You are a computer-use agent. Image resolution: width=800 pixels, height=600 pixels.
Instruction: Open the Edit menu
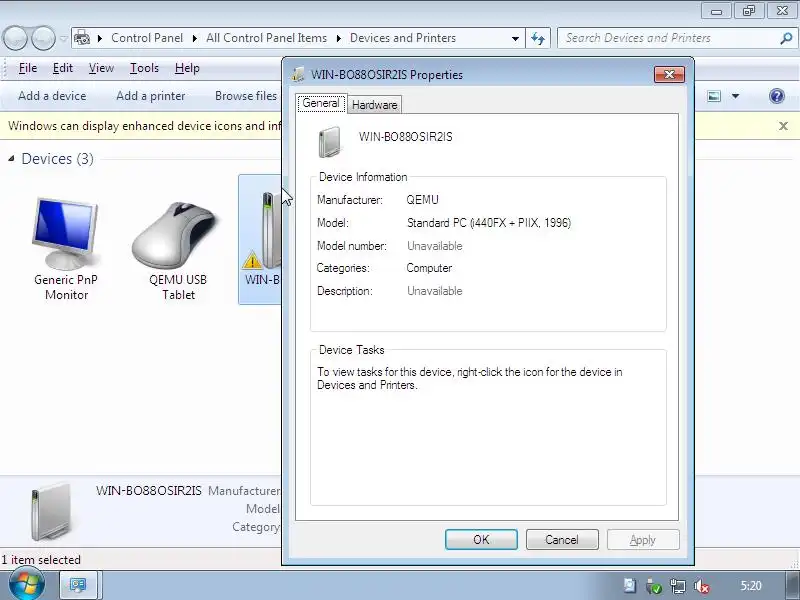pos(63,68)
